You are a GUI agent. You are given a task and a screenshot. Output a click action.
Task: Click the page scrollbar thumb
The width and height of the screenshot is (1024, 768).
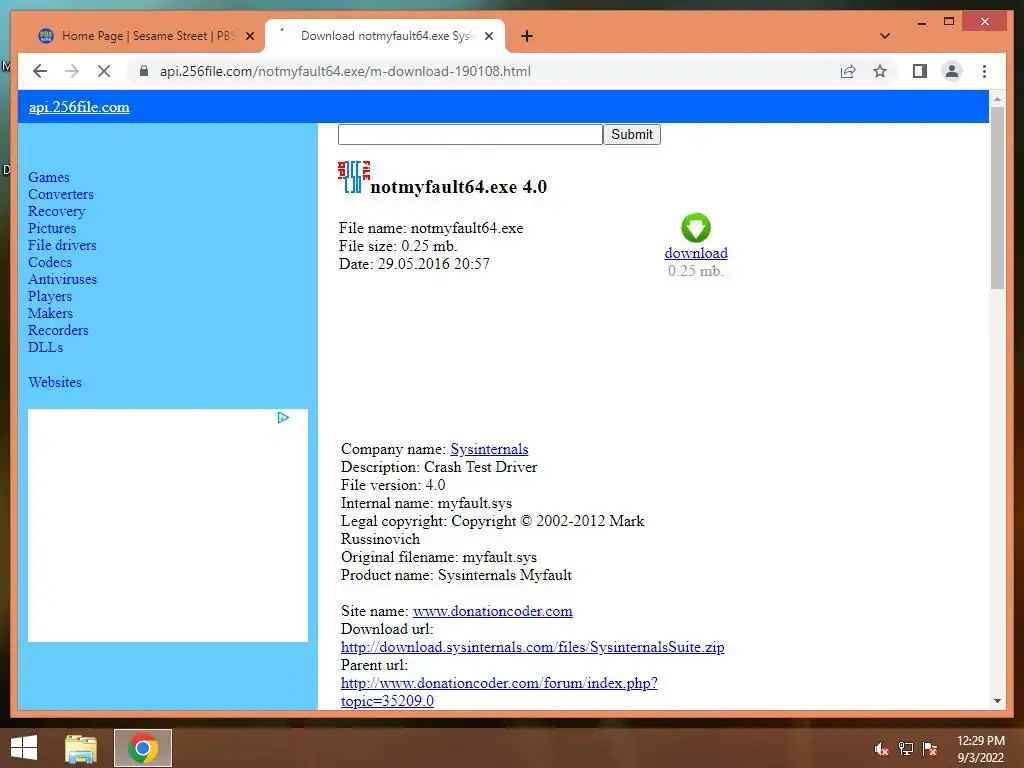pos(997,198)
